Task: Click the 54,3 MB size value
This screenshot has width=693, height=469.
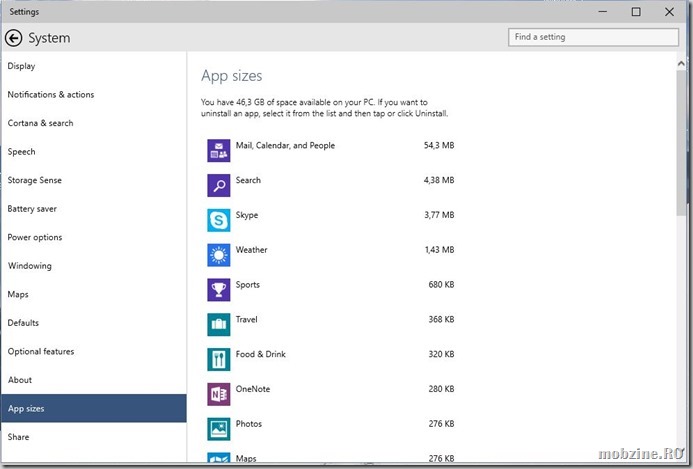Action: click(439, 145)
